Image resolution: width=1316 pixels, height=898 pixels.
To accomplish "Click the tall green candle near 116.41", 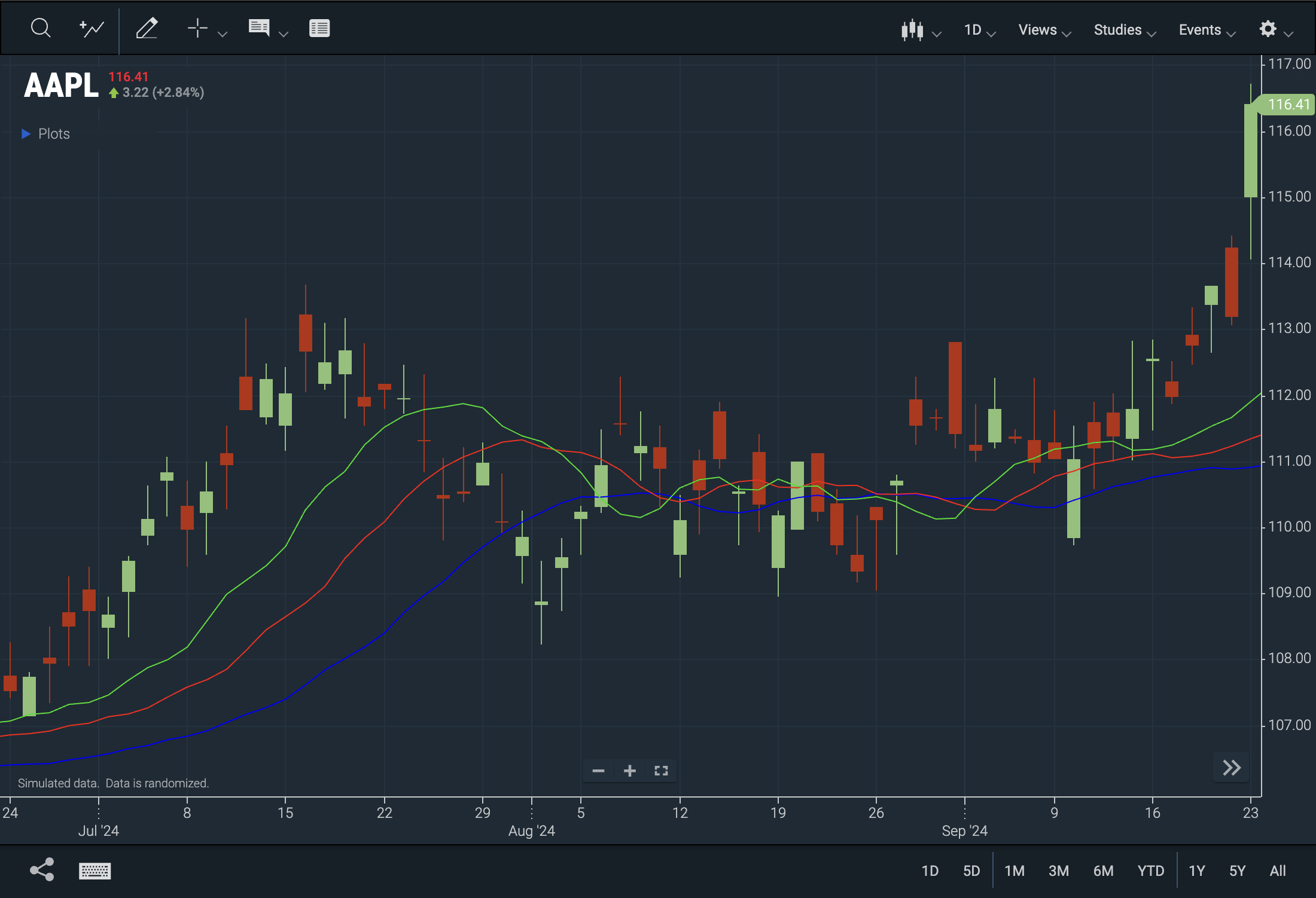I will [x=1250, y=151].
